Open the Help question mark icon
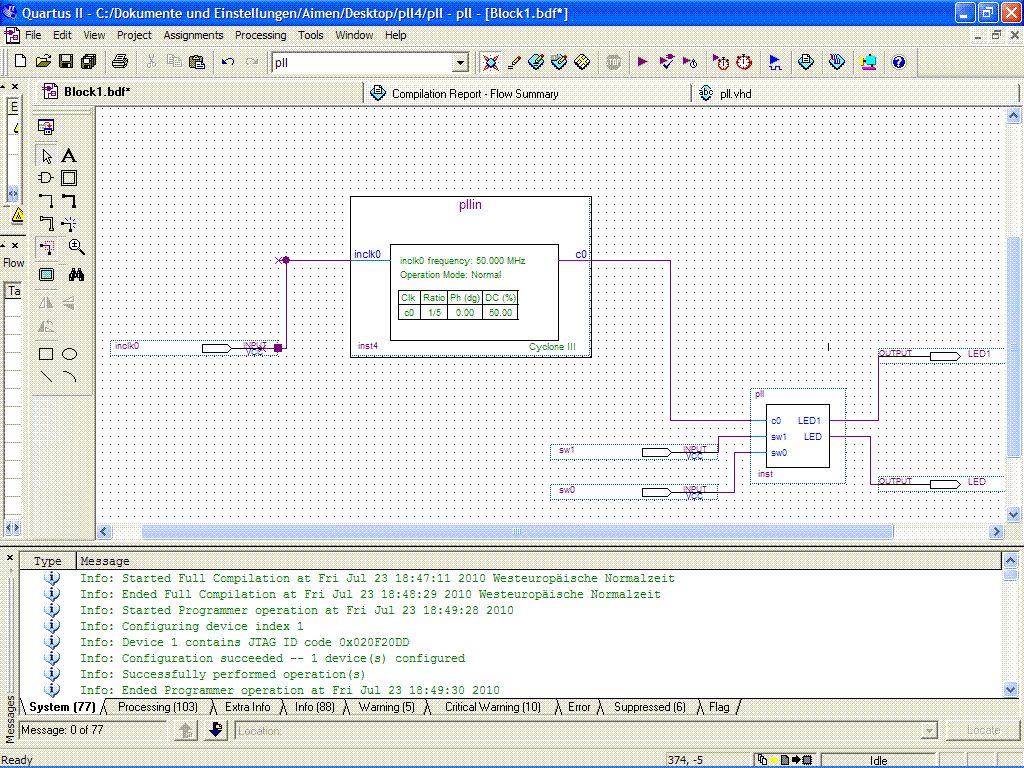This screenshot has height=768, width=1024. [x=898, y=62]
